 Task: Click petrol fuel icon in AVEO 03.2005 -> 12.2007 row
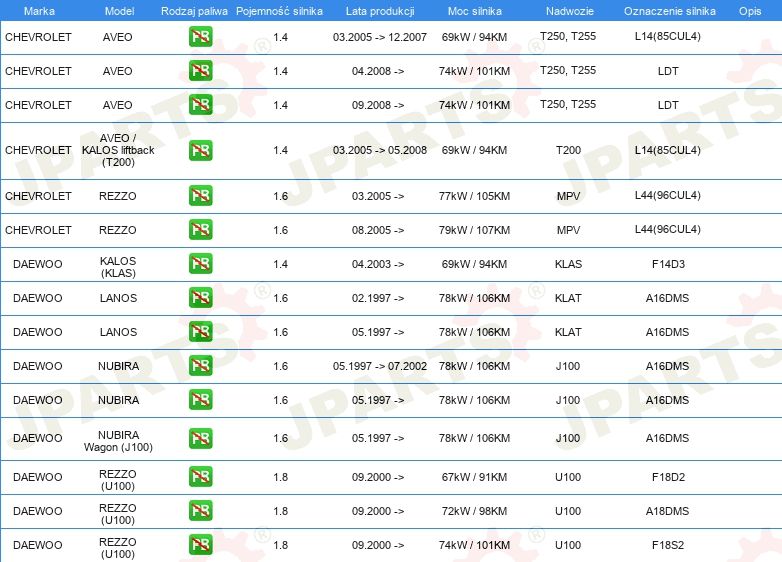pos(200,36)
